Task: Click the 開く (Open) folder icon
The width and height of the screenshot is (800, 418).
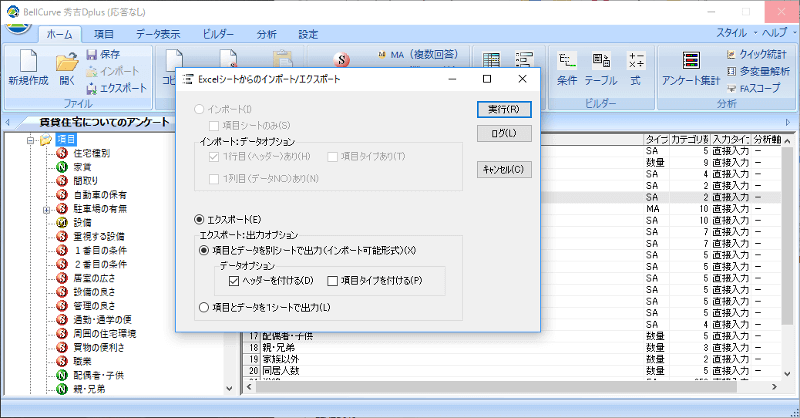Action: [x=67, y=62]
